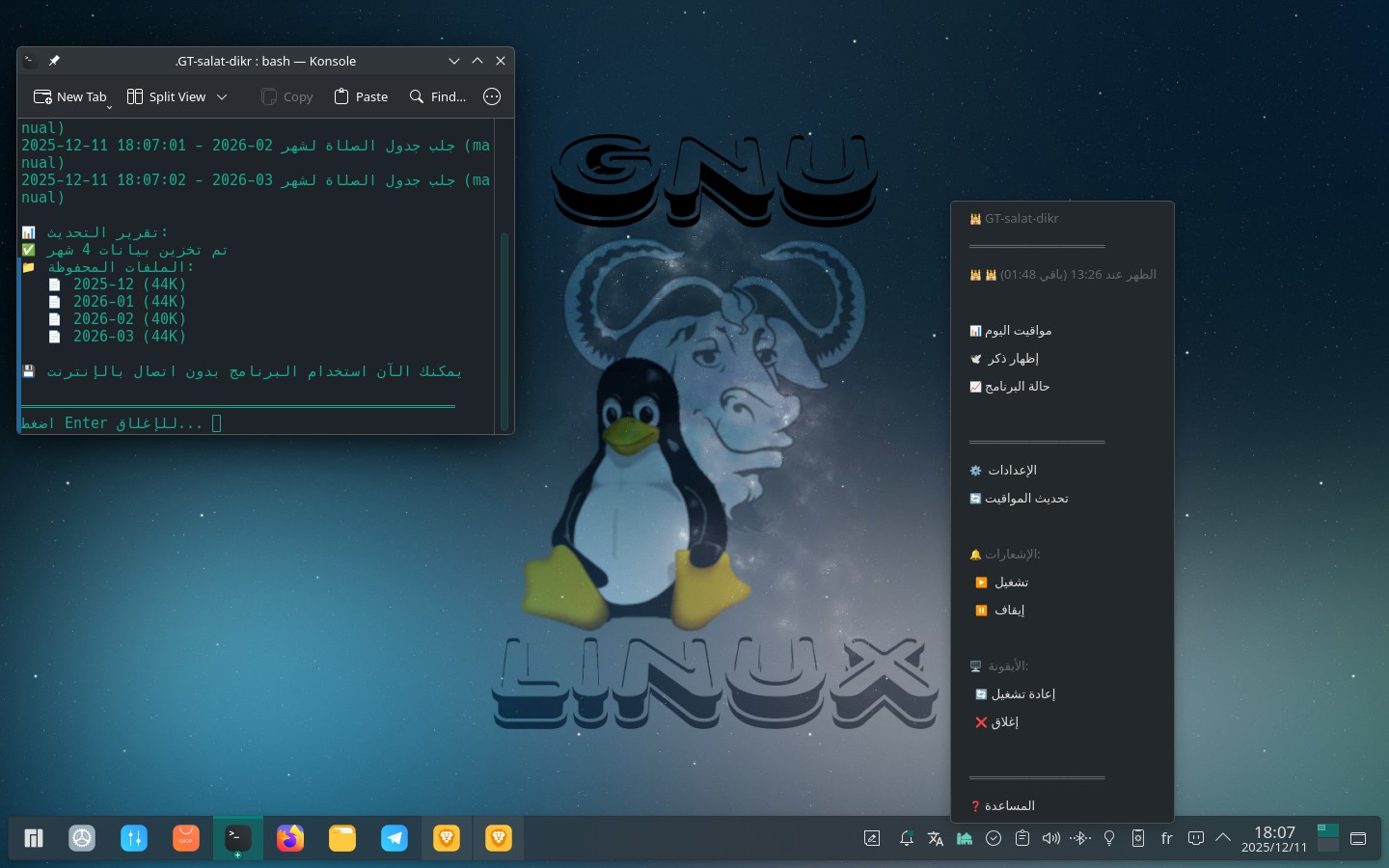Click the GT-salat-dikr mosque tray icon
1389x868 pixels.
(964, 838)
